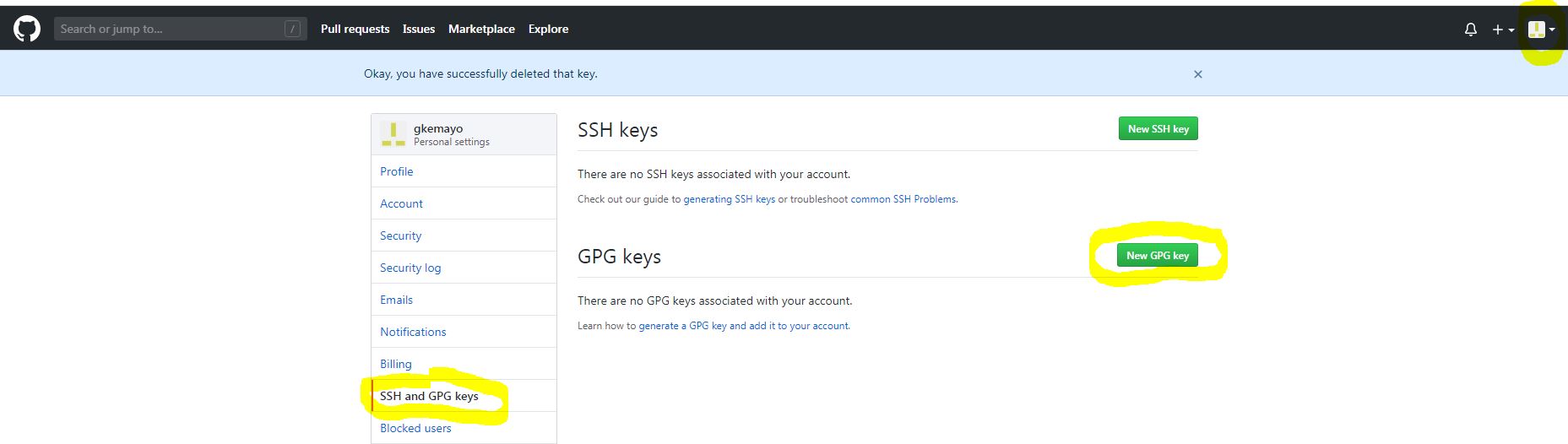
Task: Select Security log in settings sidebar
Action: (x=410, y=268)
